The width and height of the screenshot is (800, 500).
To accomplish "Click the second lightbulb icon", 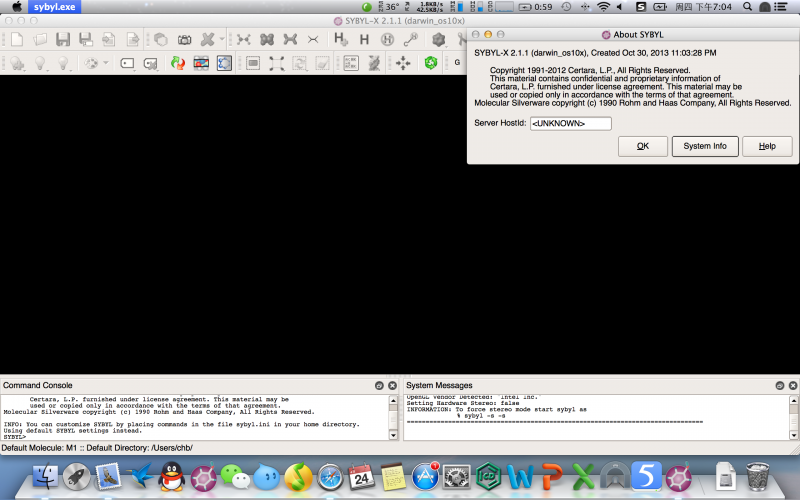I will pos(40,63).
